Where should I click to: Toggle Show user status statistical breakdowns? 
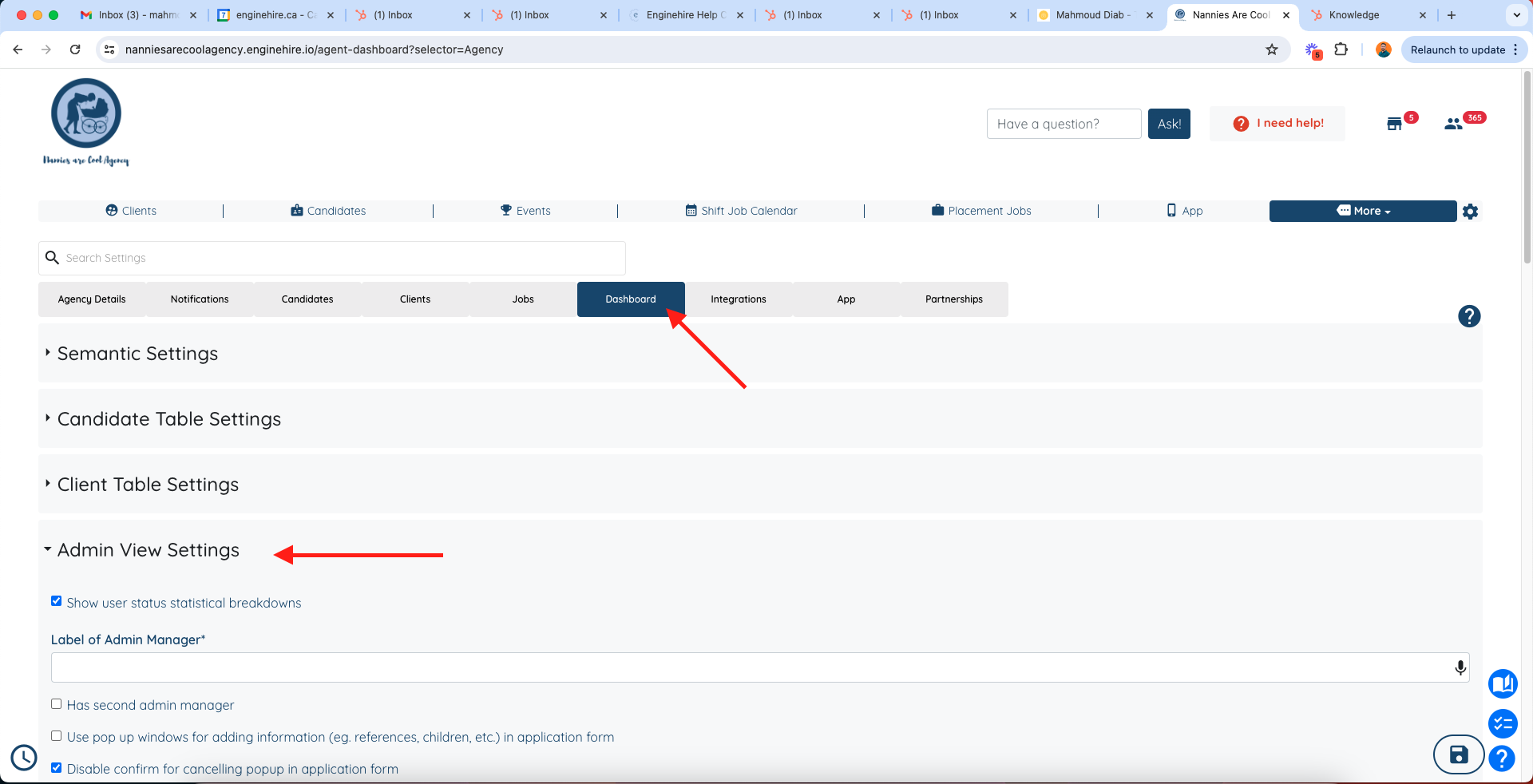click(56, 601)
